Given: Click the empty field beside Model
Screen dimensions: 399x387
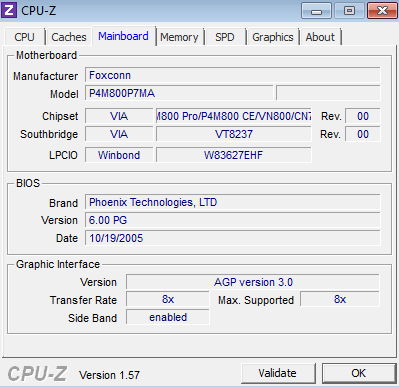Looking at the screenshot, I should pos(328,93).
